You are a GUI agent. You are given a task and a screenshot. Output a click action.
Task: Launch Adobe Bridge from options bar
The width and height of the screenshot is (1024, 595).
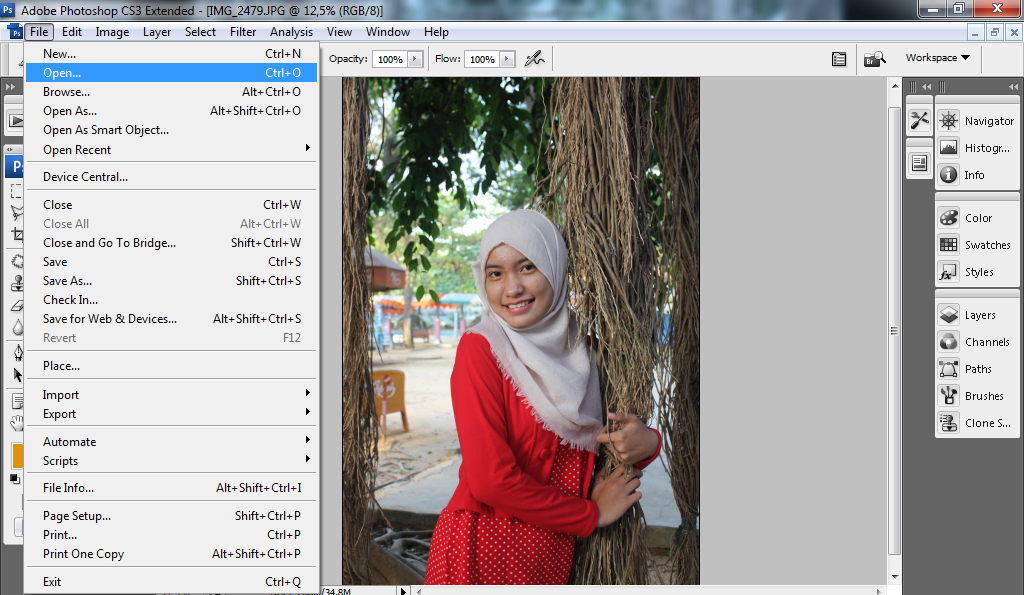(875, 59)
